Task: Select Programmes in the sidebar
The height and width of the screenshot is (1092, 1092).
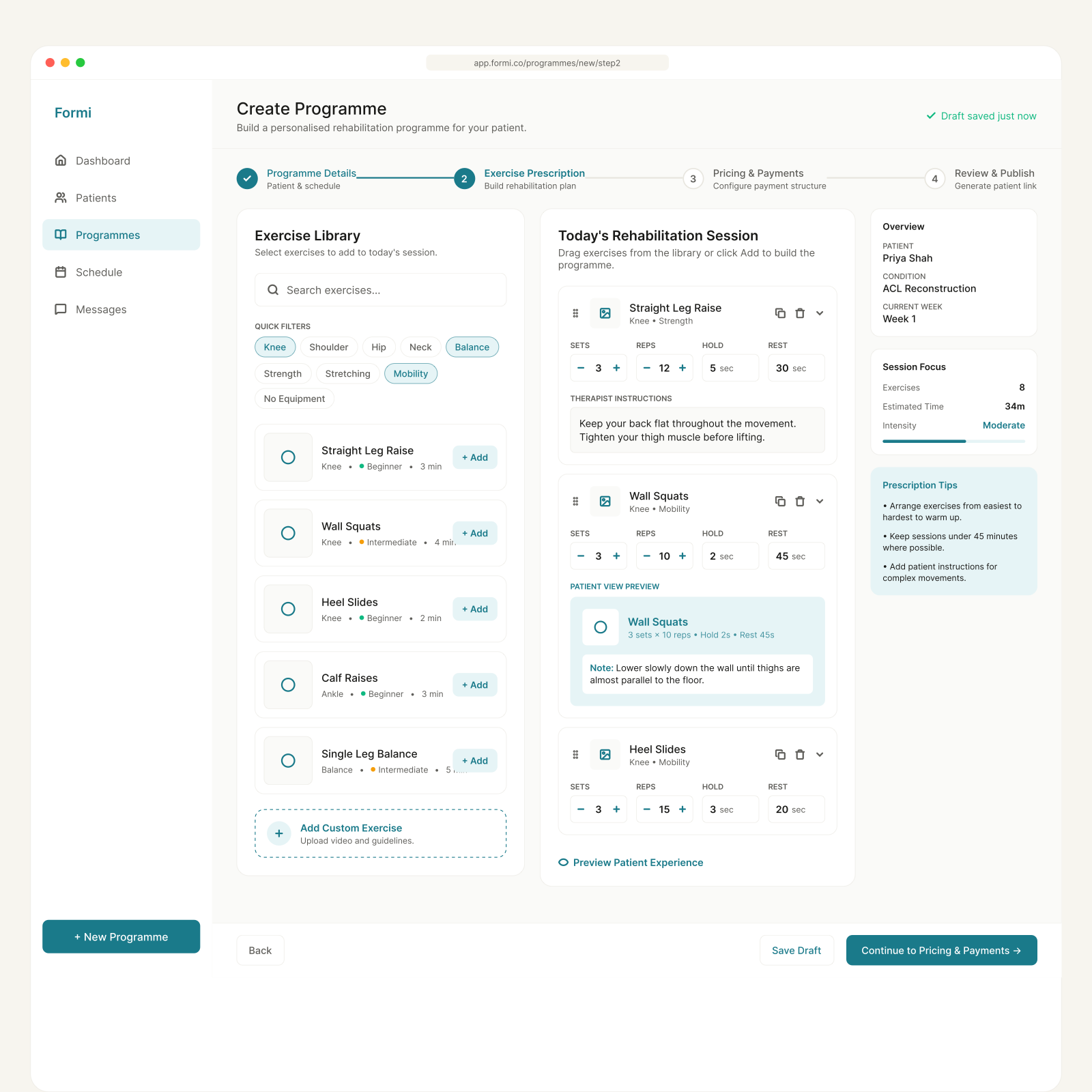Action: (121, 235)
